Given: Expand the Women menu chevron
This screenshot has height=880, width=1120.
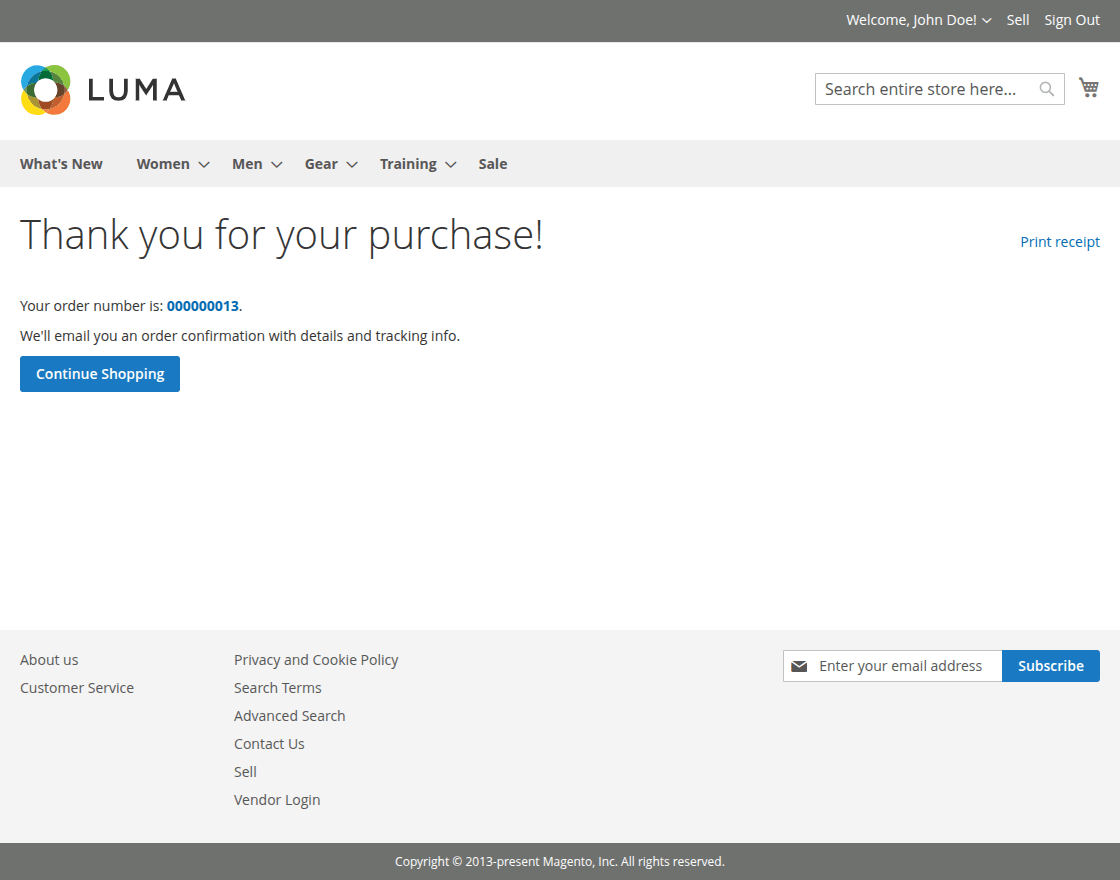Looking at the screenshot, I should [x=203, y=164].
